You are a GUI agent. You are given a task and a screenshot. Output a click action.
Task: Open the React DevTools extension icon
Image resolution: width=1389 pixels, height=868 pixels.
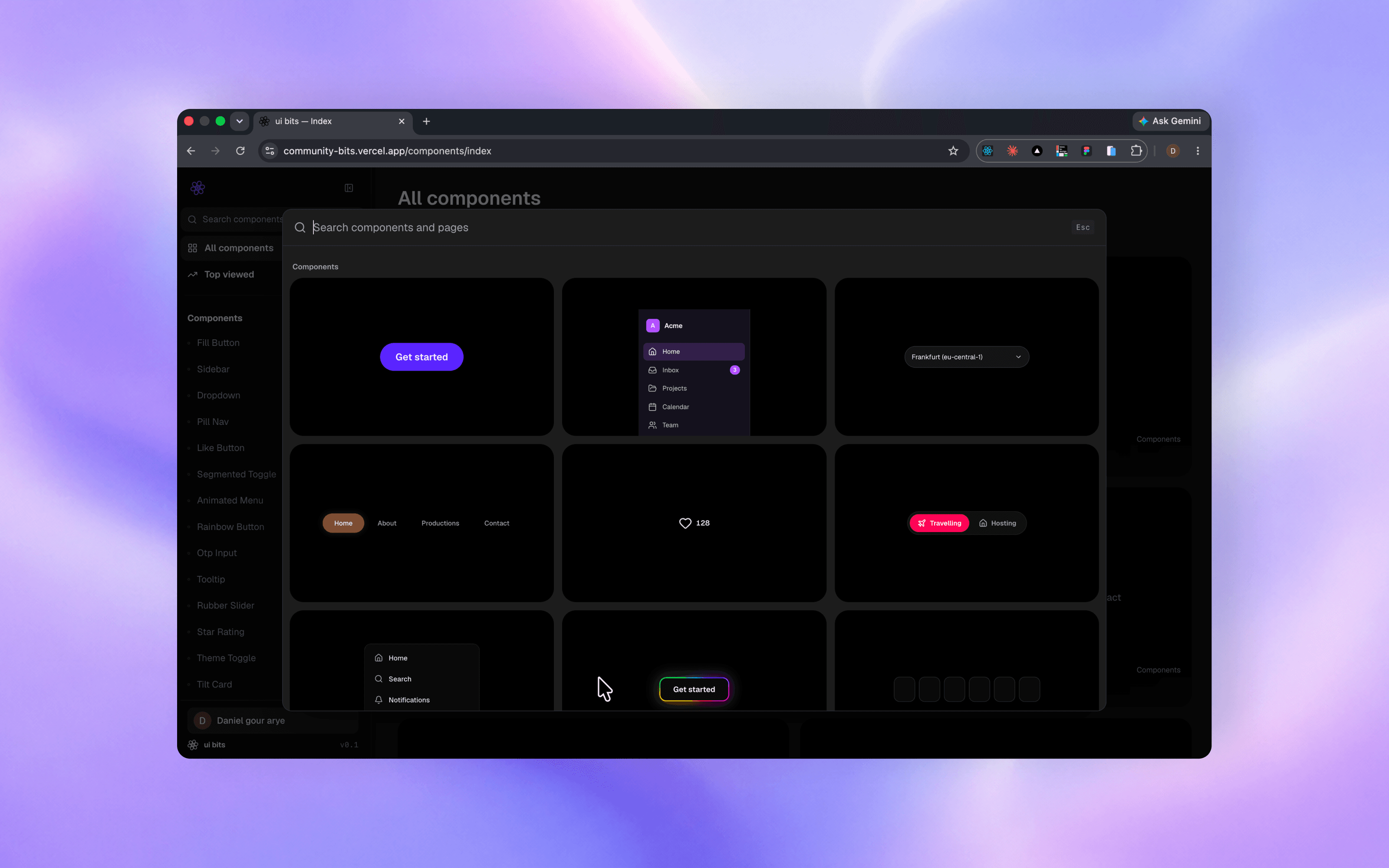coord(987,151)
